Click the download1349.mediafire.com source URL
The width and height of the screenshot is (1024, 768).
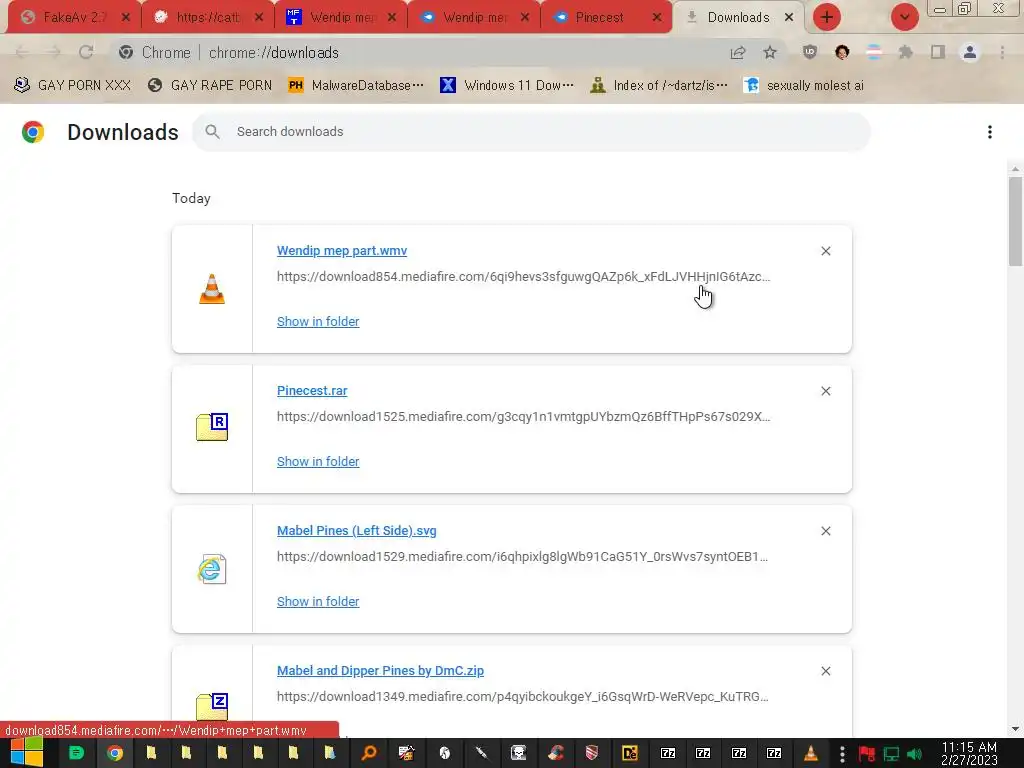[x=522, y=697]
